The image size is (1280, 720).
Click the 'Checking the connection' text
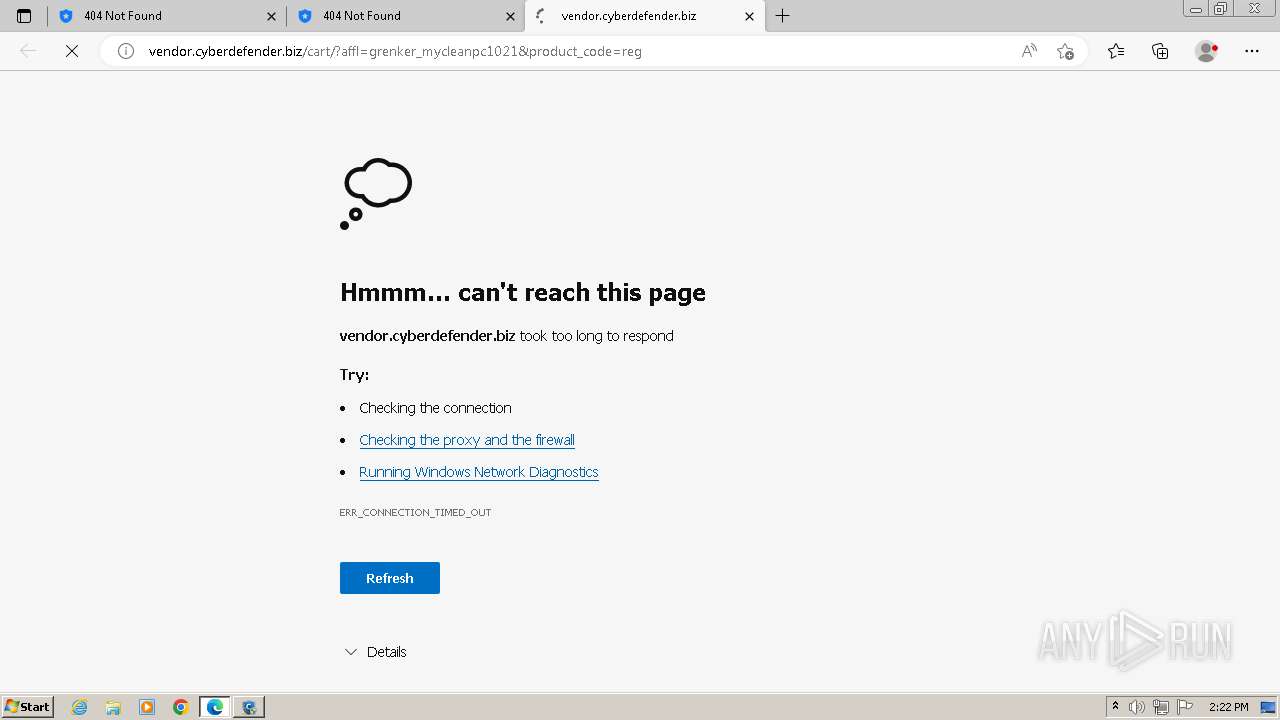[435, 408]
